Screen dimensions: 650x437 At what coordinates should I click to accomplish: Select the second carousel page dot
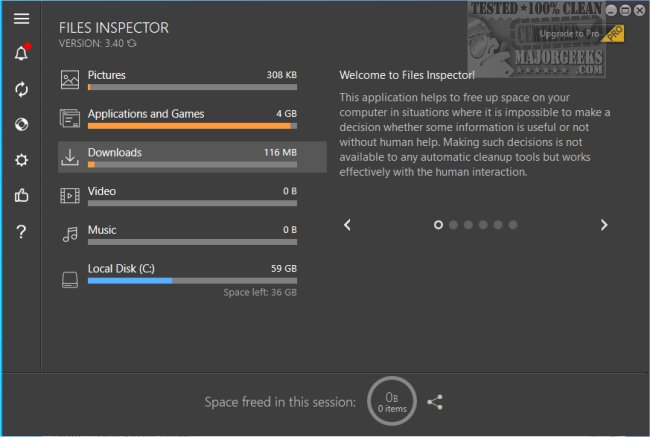pos(453,225)
